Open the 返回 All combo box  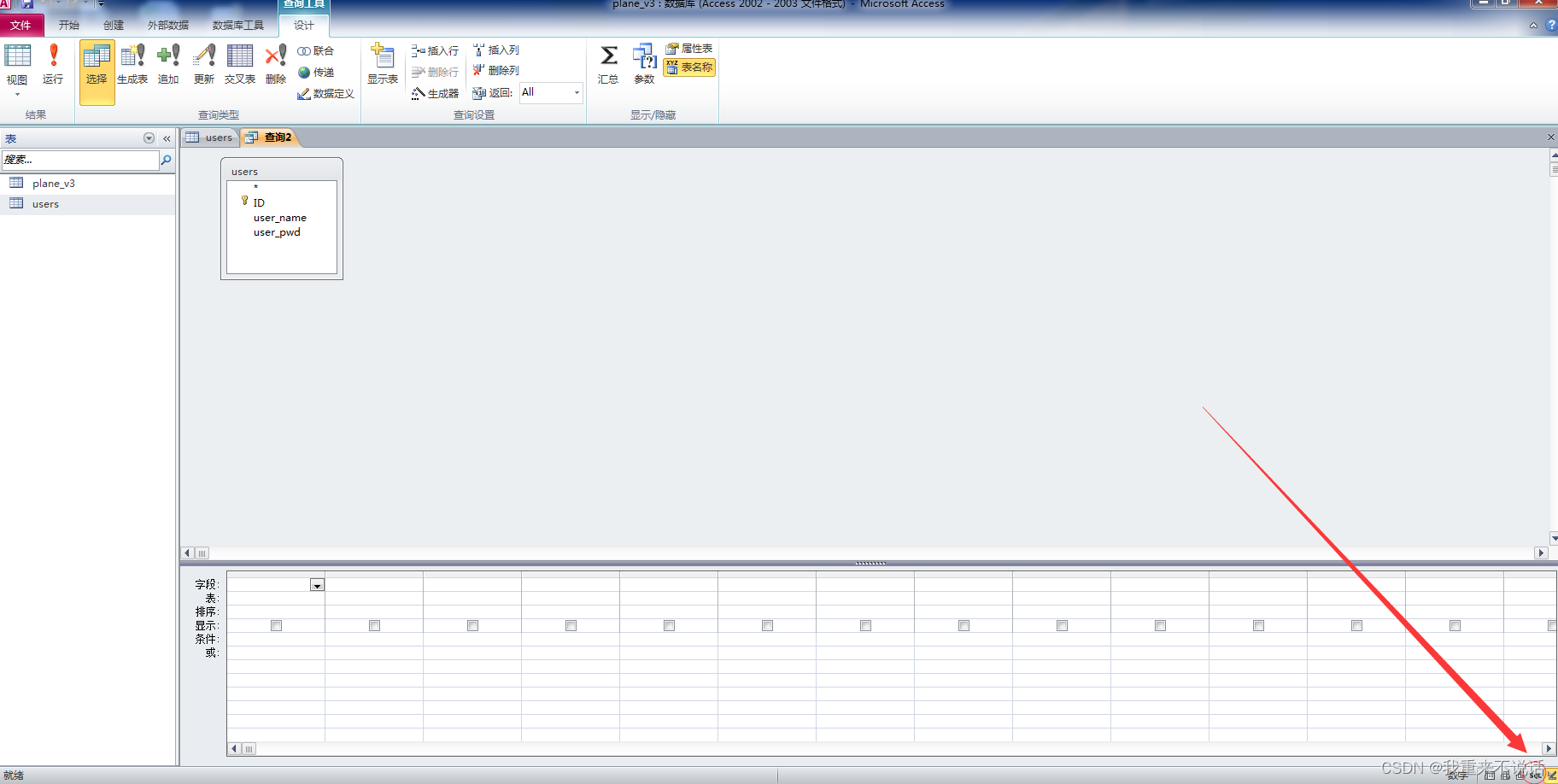[551, 92]
